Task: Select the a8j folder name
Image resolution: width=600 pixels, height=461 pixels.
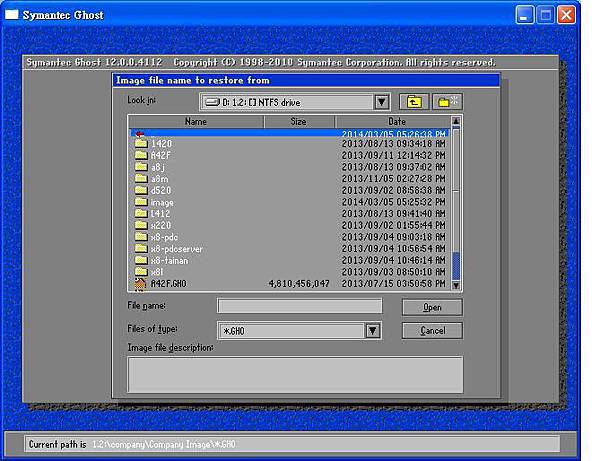Action: click(x=158, y=167)
